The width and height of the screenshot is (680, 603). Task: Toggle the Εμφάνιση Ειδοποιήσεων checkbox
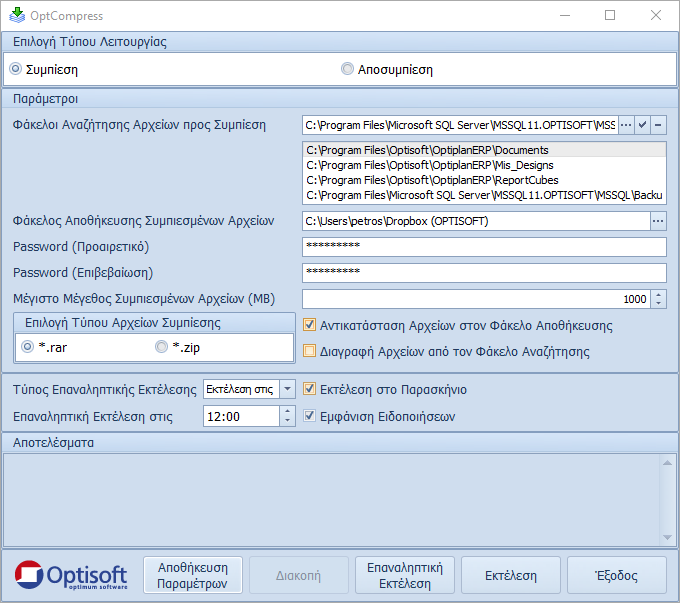click(x=310, y=416)
